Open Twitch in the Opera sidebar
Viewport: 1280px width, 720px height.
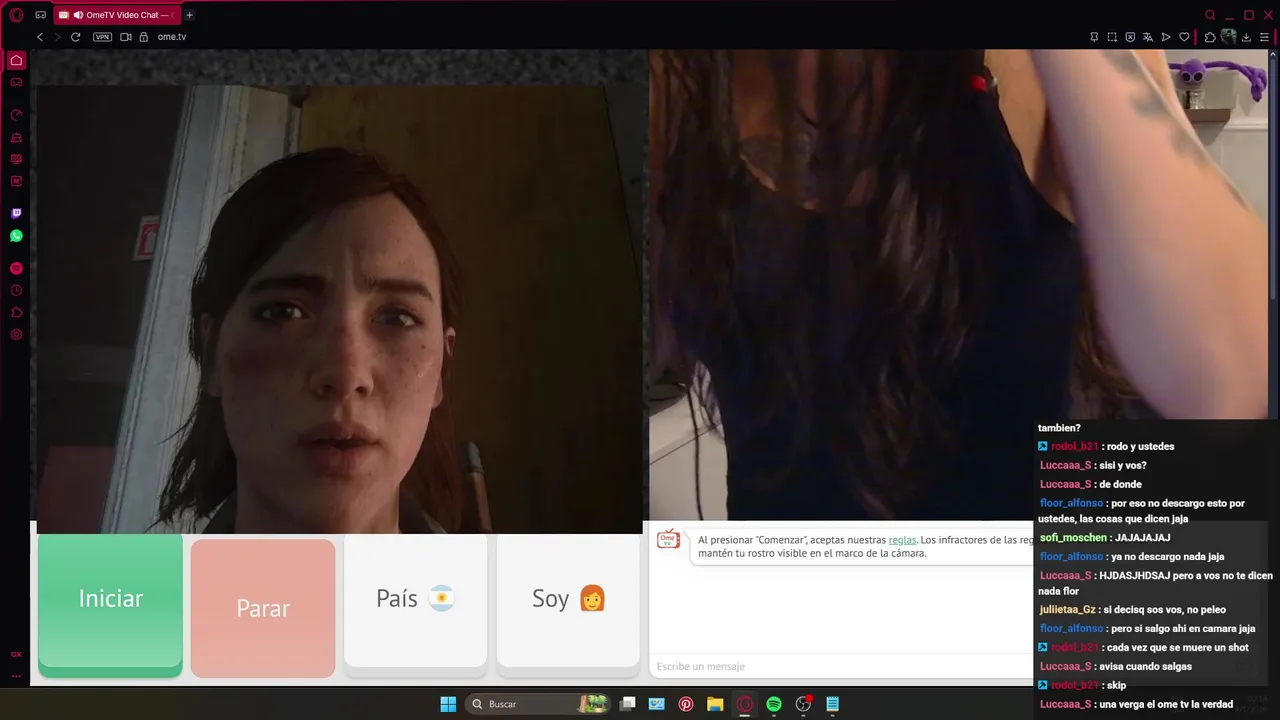tap(16, 213)
